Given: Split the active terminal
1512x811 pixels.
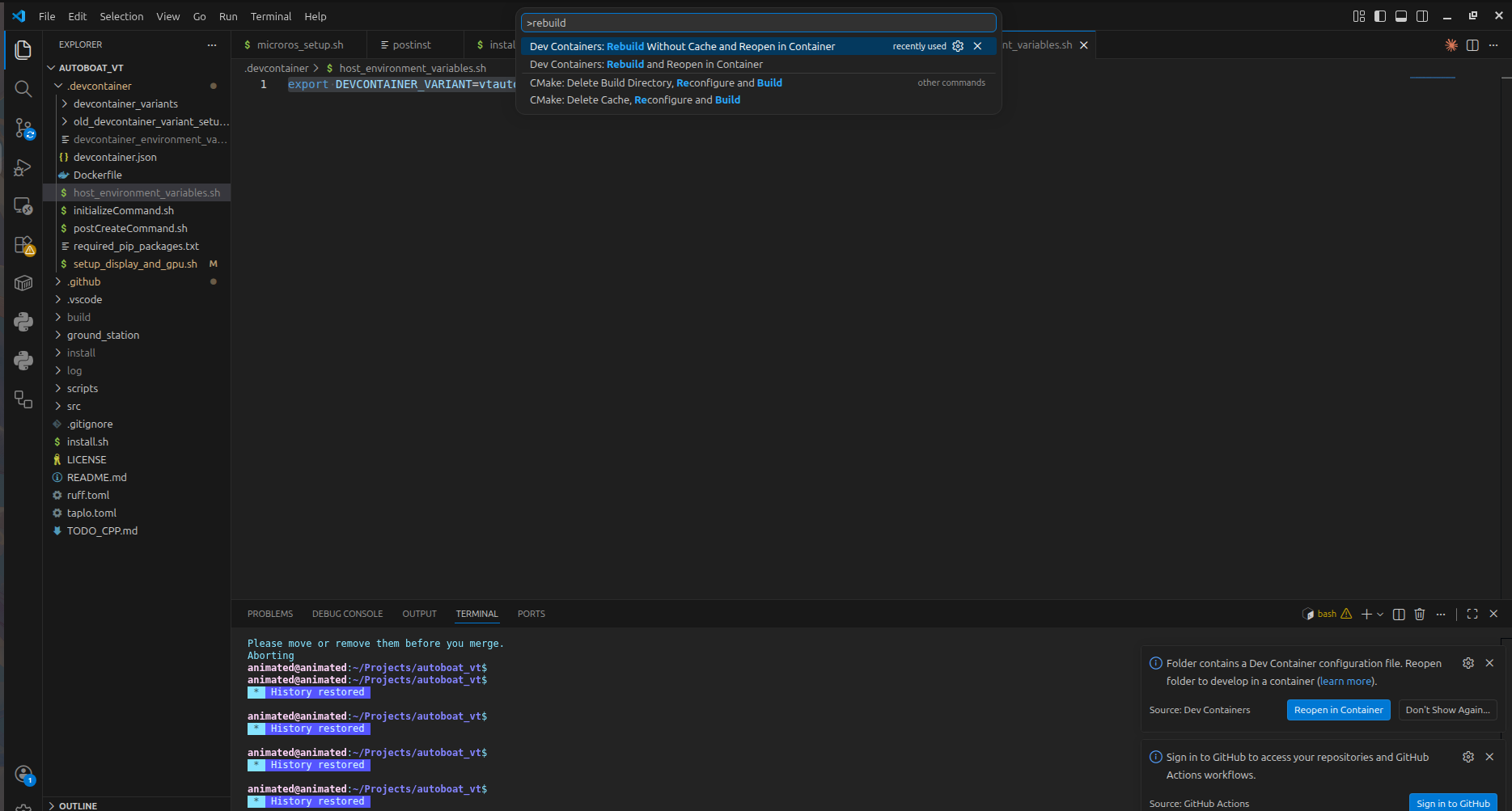Looking at the screenshot, I should click(x=1399, y=614).
